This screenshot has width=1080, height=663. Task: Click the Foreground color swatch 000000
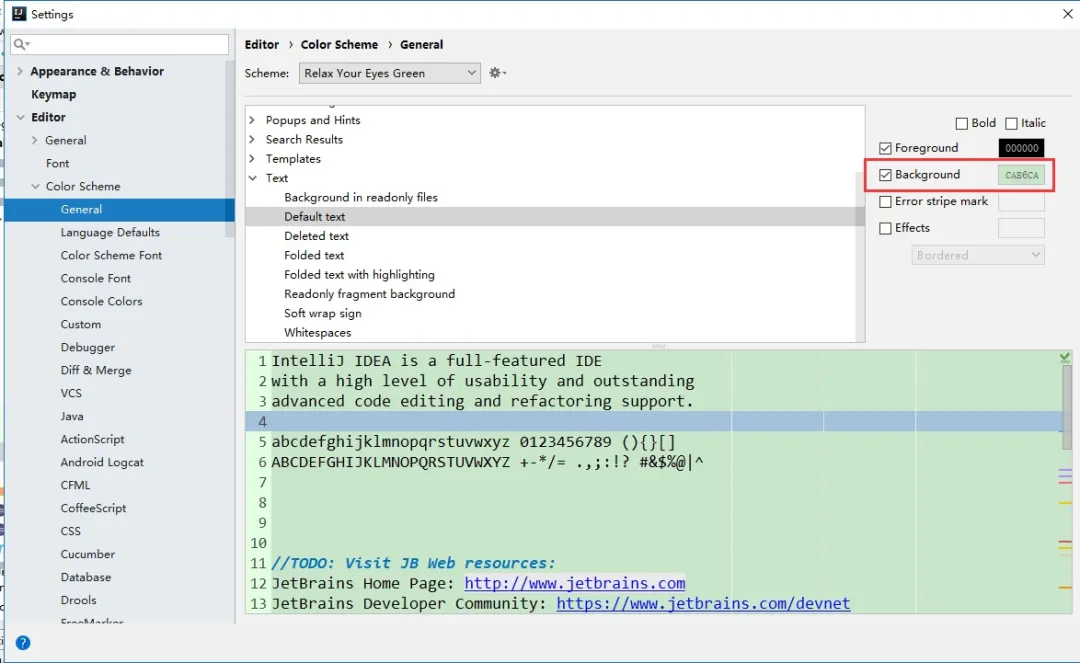click(1021, 148)
